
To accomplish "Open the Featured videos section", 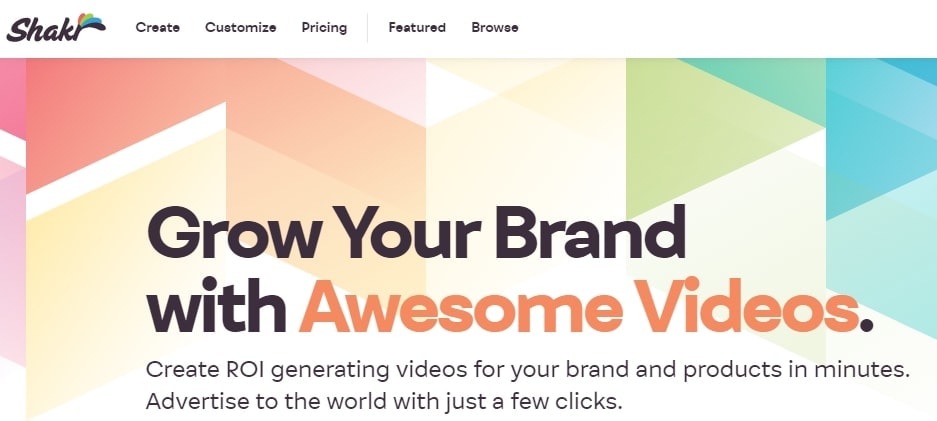I will (x=417, y=27).
